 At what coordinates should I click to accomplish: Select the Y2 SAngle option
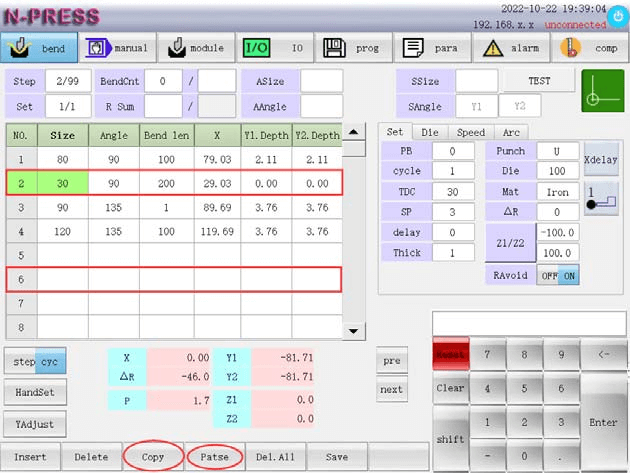(x=520, y=106)
